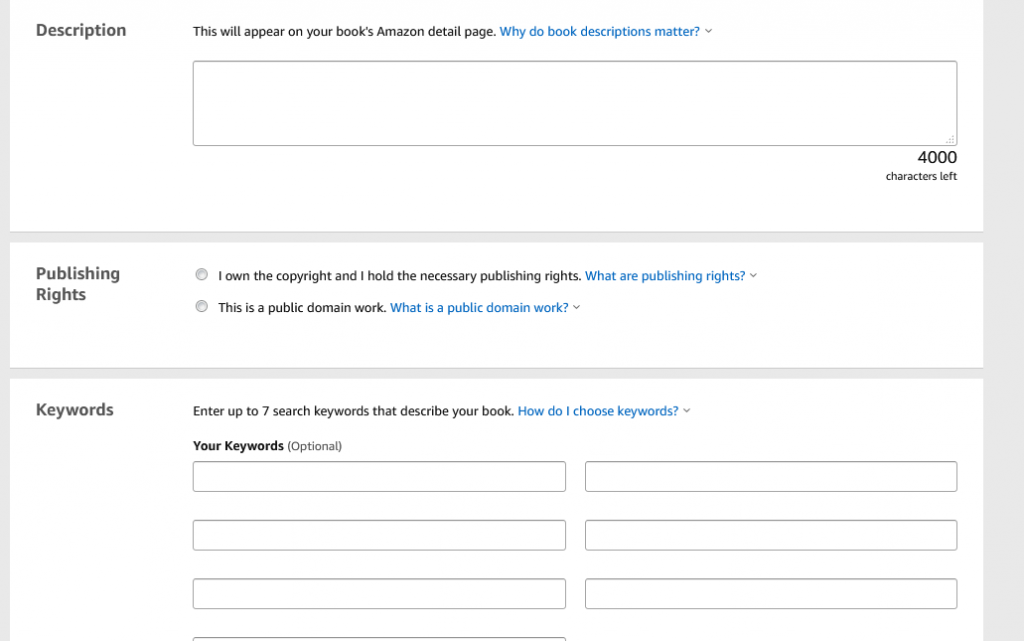Open 'How do I choose keywords?' link
Viewport: 1024px width, 641px height.
pyautogui.click(x=598, y=411)
